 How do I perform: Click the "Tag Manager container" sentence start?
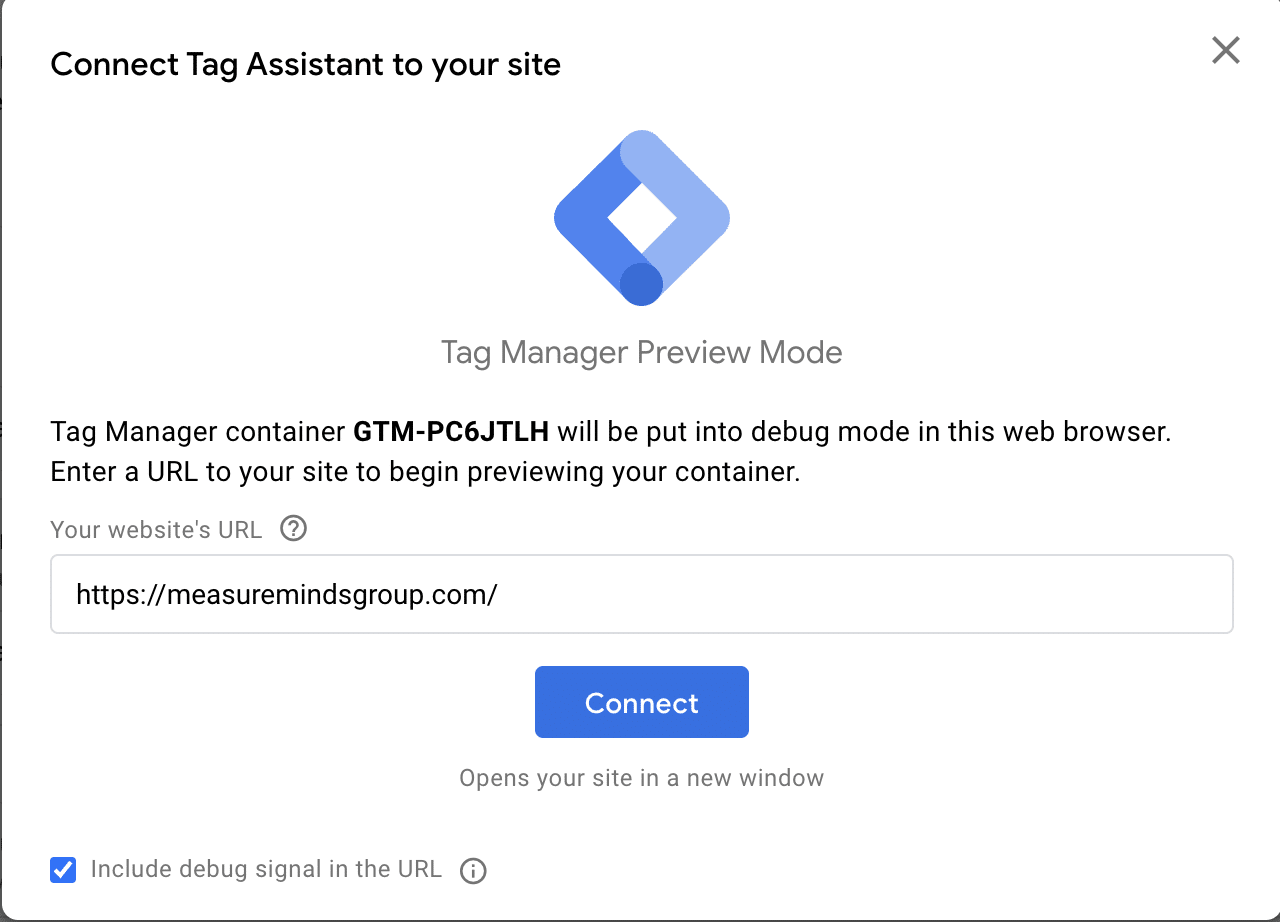[198, 433]
